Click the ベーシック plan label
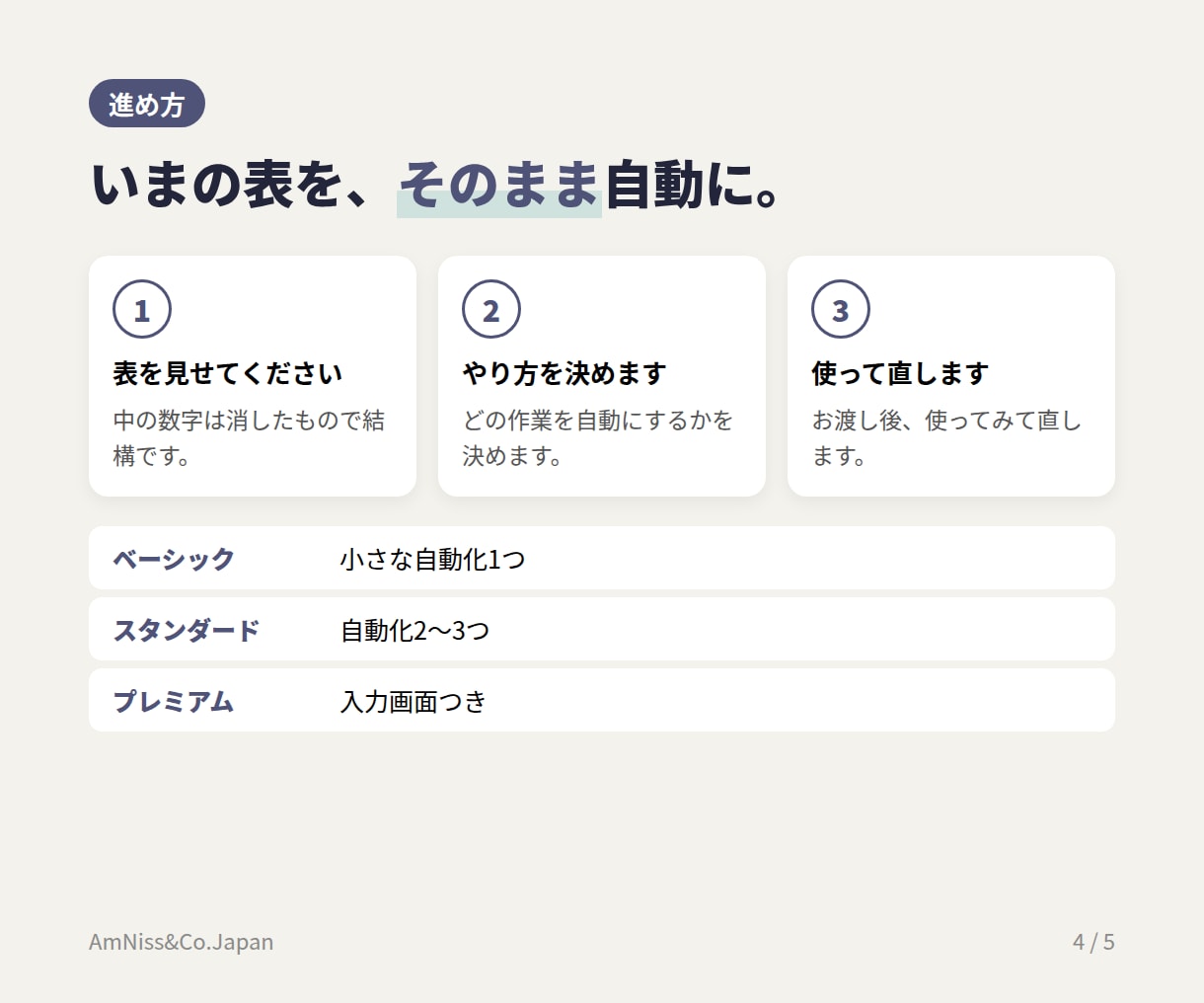The image size is (1204, 1003). tap(174, 559)
